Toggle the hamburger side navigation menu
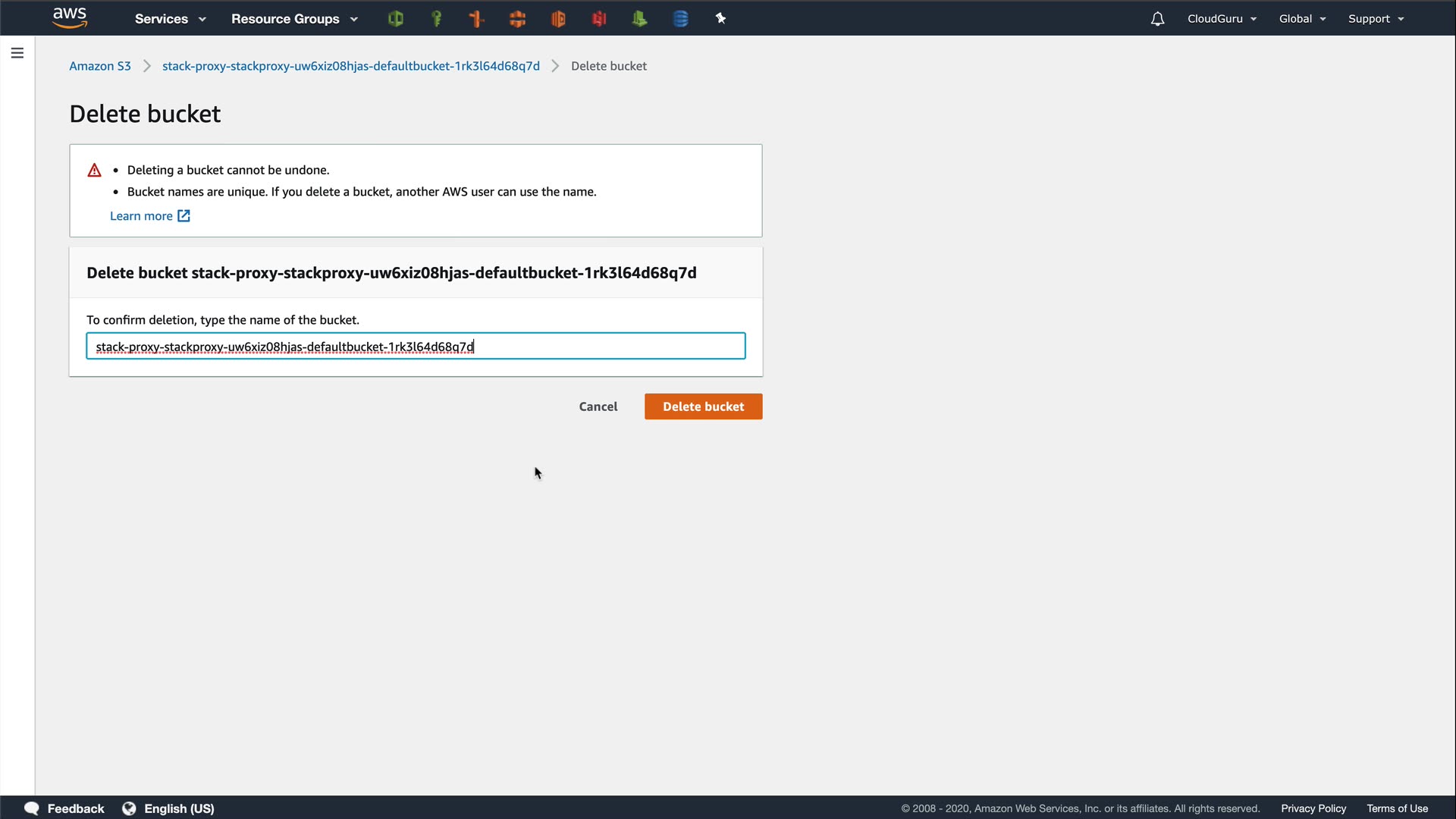Viewport: 1456px width, 819px height. coord(17,53)
